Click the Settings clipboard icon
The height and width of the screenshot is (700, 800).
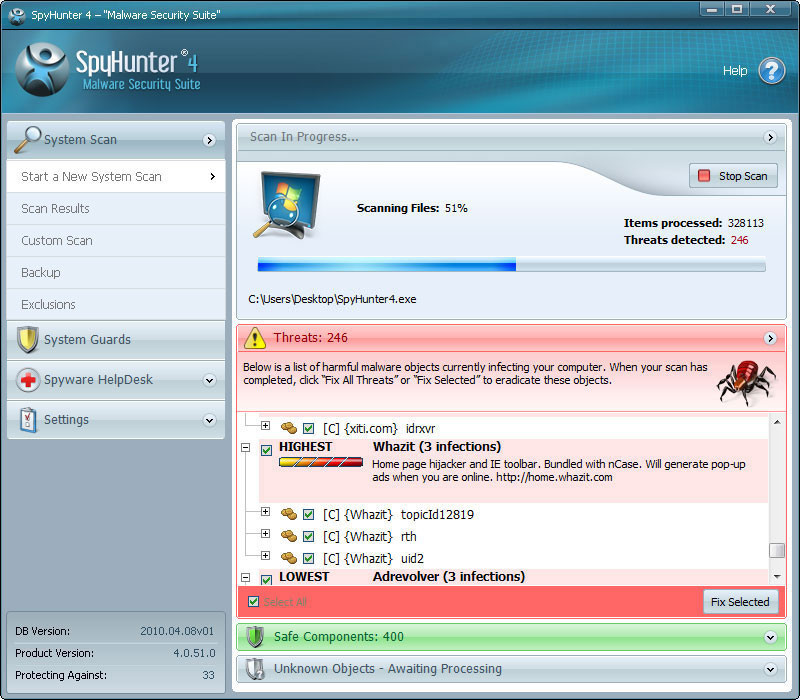tap(28, 420)
